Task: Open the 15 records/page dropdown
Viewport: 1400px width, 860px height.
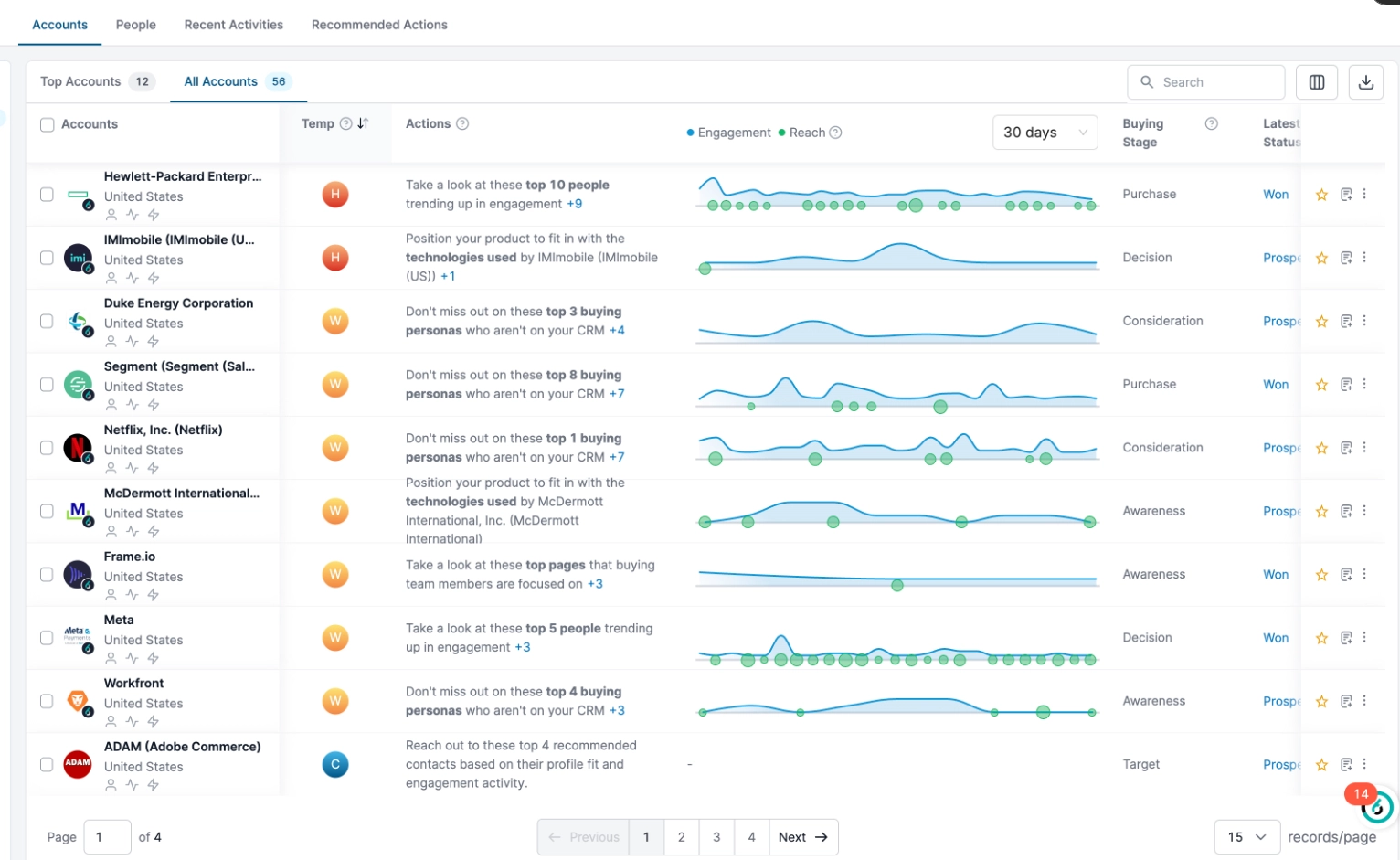Action: (1246, 837)
